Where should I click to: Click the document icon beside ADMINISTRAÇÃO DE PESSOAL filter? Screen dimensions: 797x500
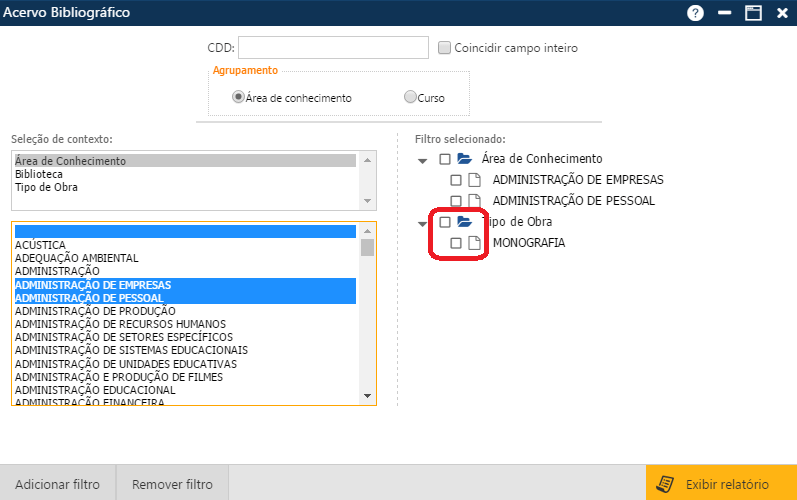[x=475, y=201]
